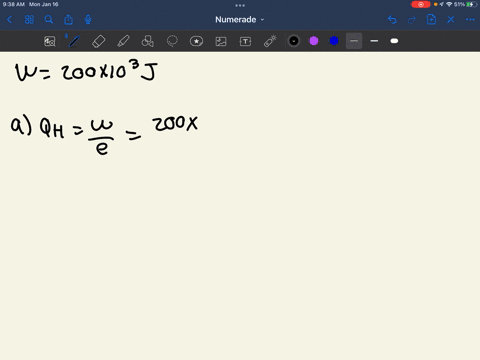Screen dimensions: 480x360
Task: Tap the red screen recording indicator
Action: (x=421, y=4)
